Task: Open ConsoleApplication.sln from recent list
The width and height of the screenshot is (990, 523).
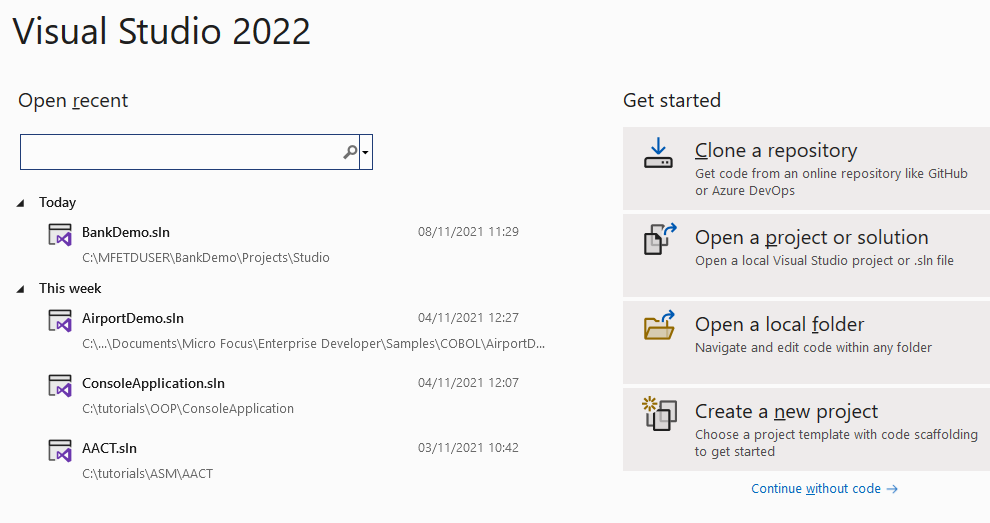Action: (153, 383)
